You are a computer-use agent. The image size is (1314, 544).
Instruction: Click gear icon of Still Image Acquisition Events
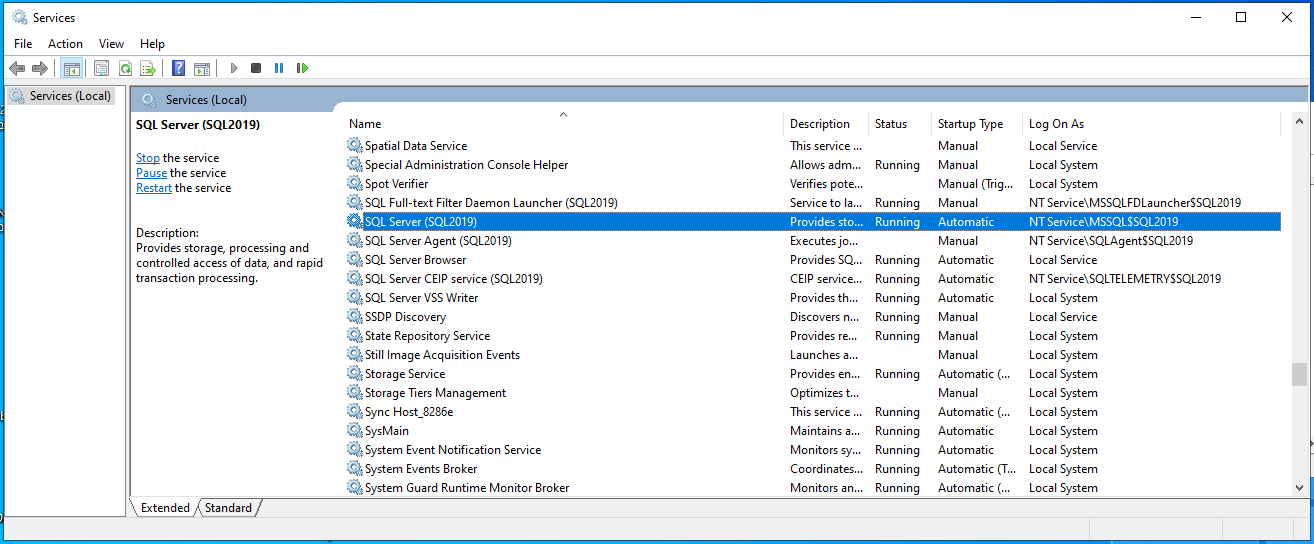click(354, 355)
